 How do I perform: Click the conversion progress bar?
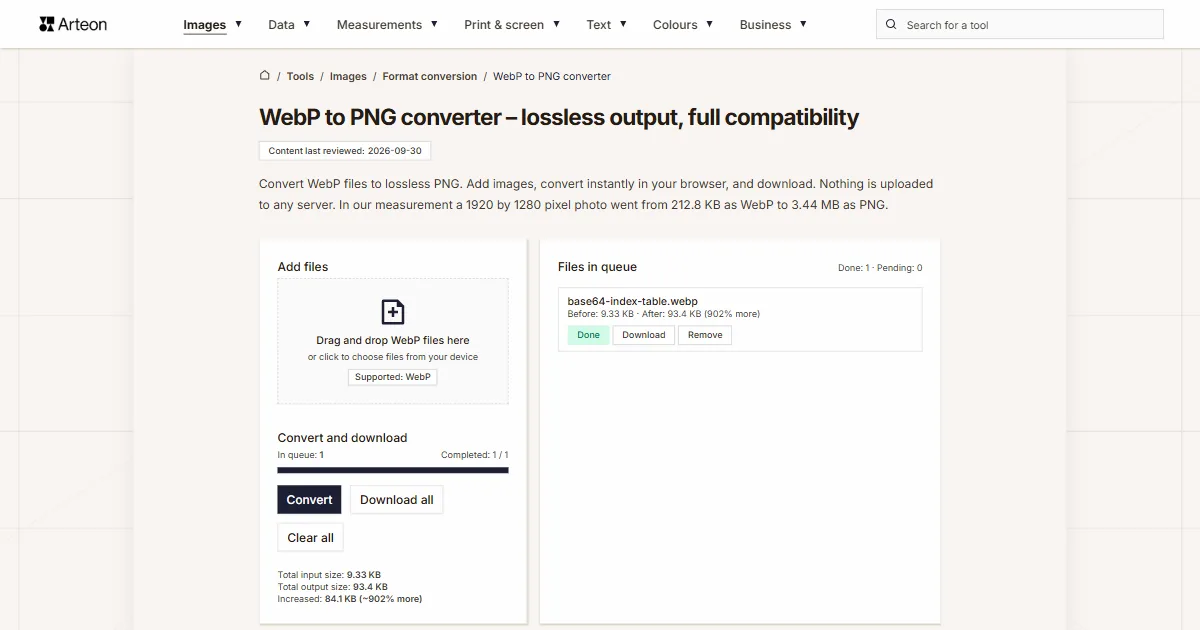click(x=393, y=470)
